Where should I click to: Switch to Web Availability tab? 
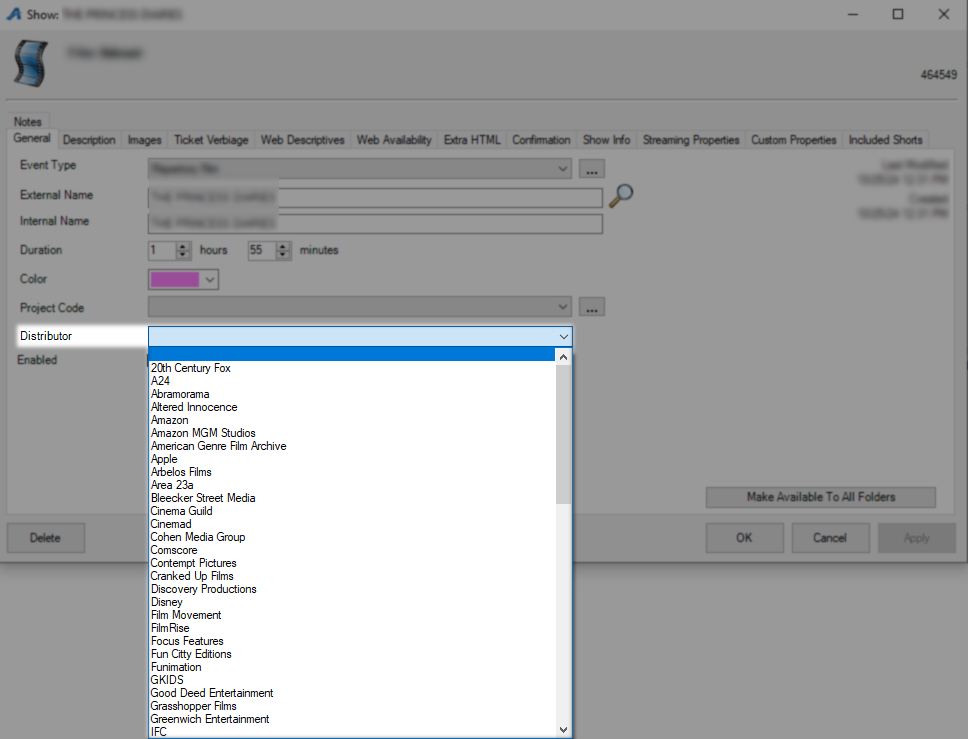394,140
